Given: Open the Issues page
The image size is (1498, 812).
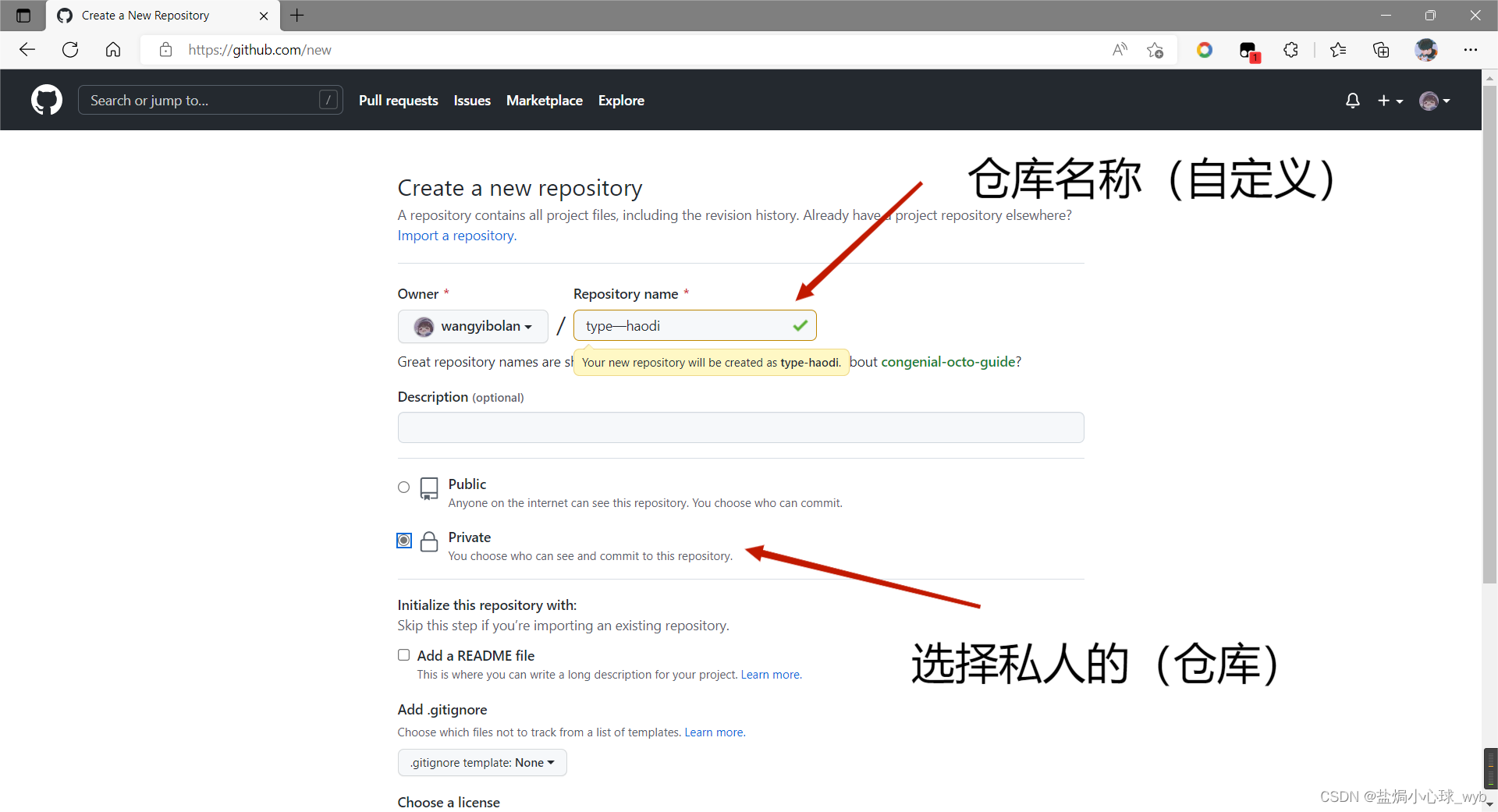Looking at the screenshot, I should (x=472, y=101).
